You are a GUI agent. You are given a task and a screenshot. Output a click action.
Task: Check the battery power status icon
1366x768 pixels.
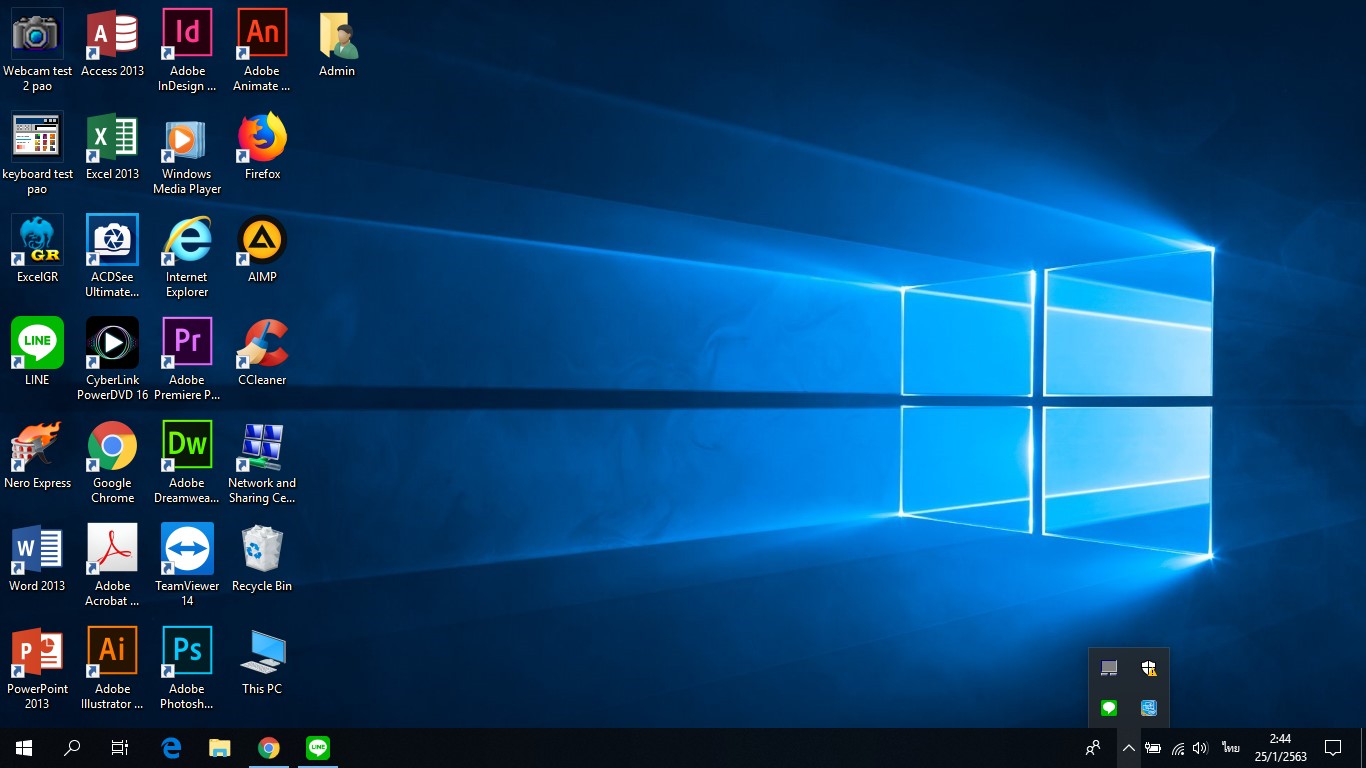pos(1153,748)
